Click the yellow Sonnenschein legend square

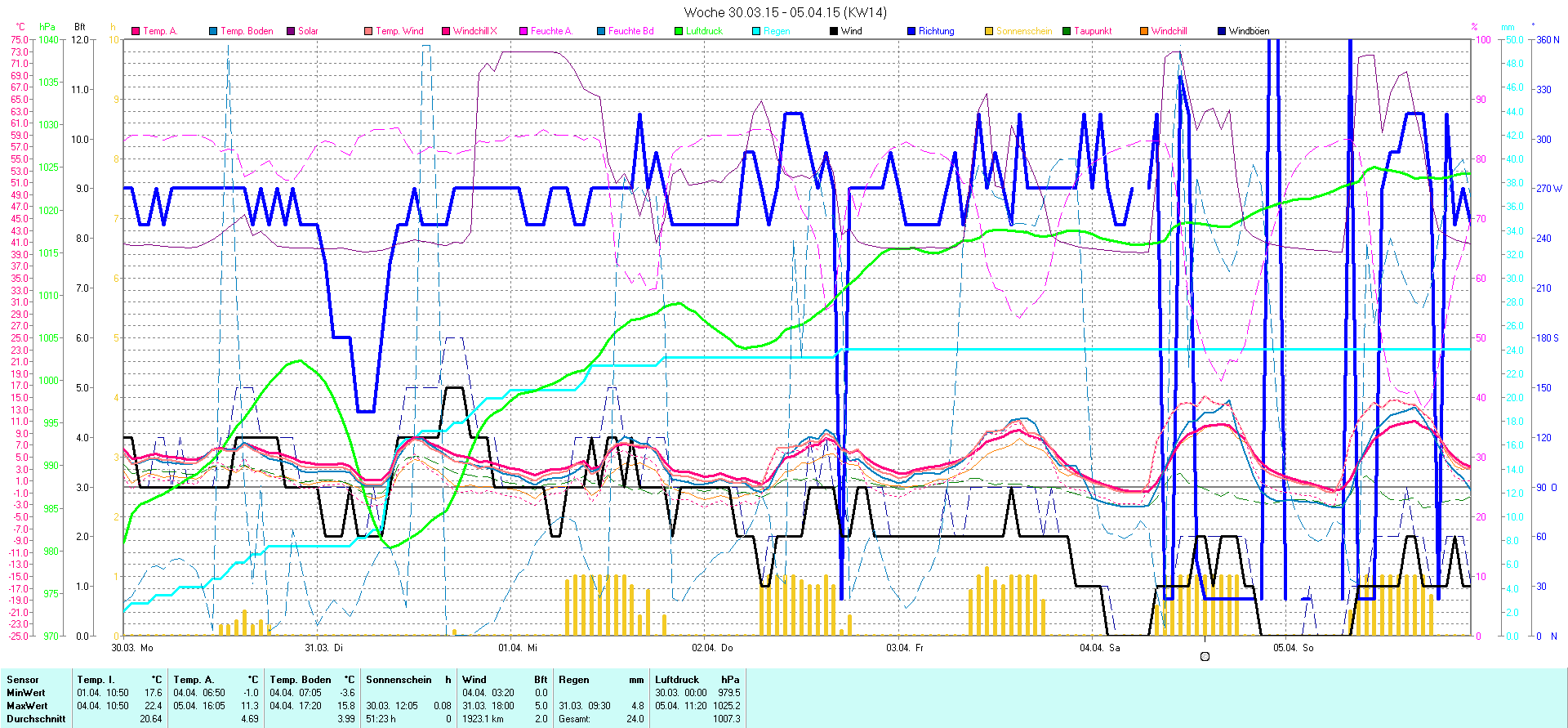coord(989,31)
